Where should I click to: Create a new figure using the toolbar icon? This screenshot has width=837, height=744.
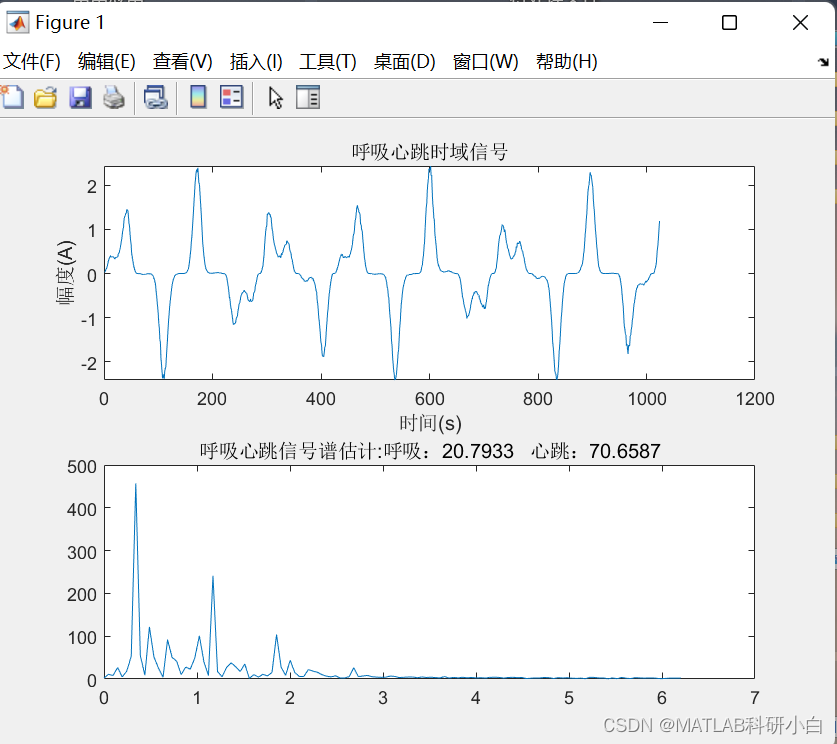tap(14, 97)
